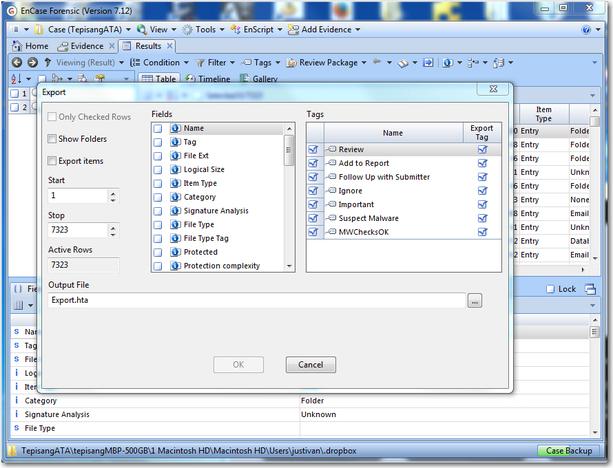Viewport: 613px width, 468px height.
Task: Click the Add Evidence icon
Action: [293, 30]
